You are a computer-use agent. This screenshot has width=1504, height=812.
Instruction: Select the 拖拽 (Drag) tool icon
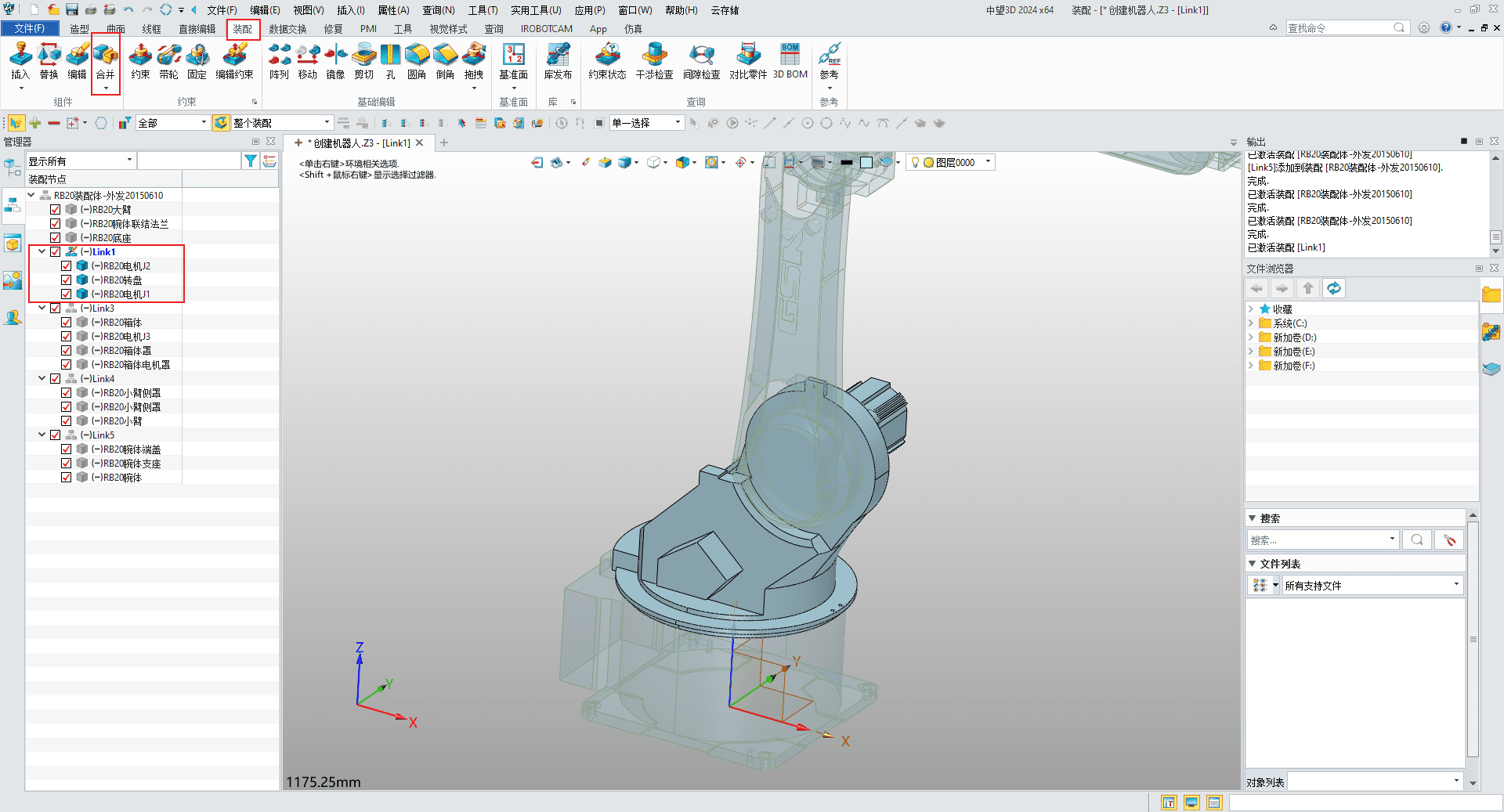(x=473, y=61)
